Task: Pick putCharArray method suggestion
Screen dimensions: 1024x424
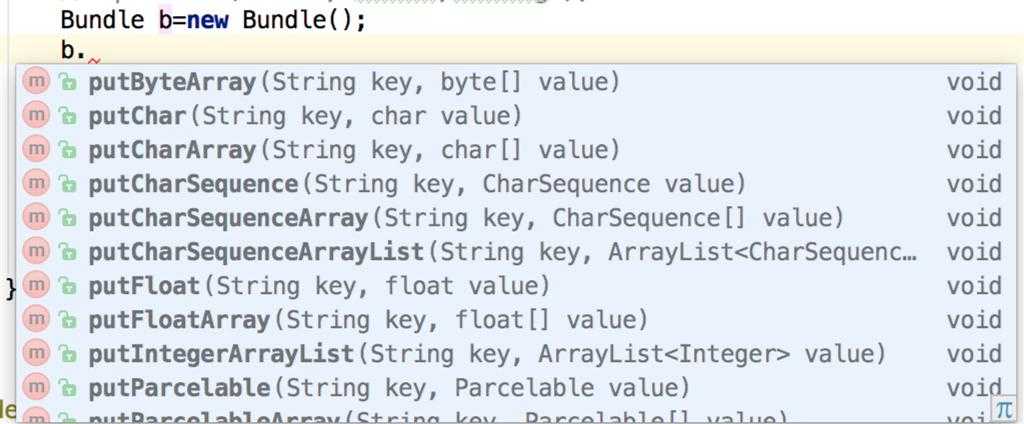Action: coord(512,150)
